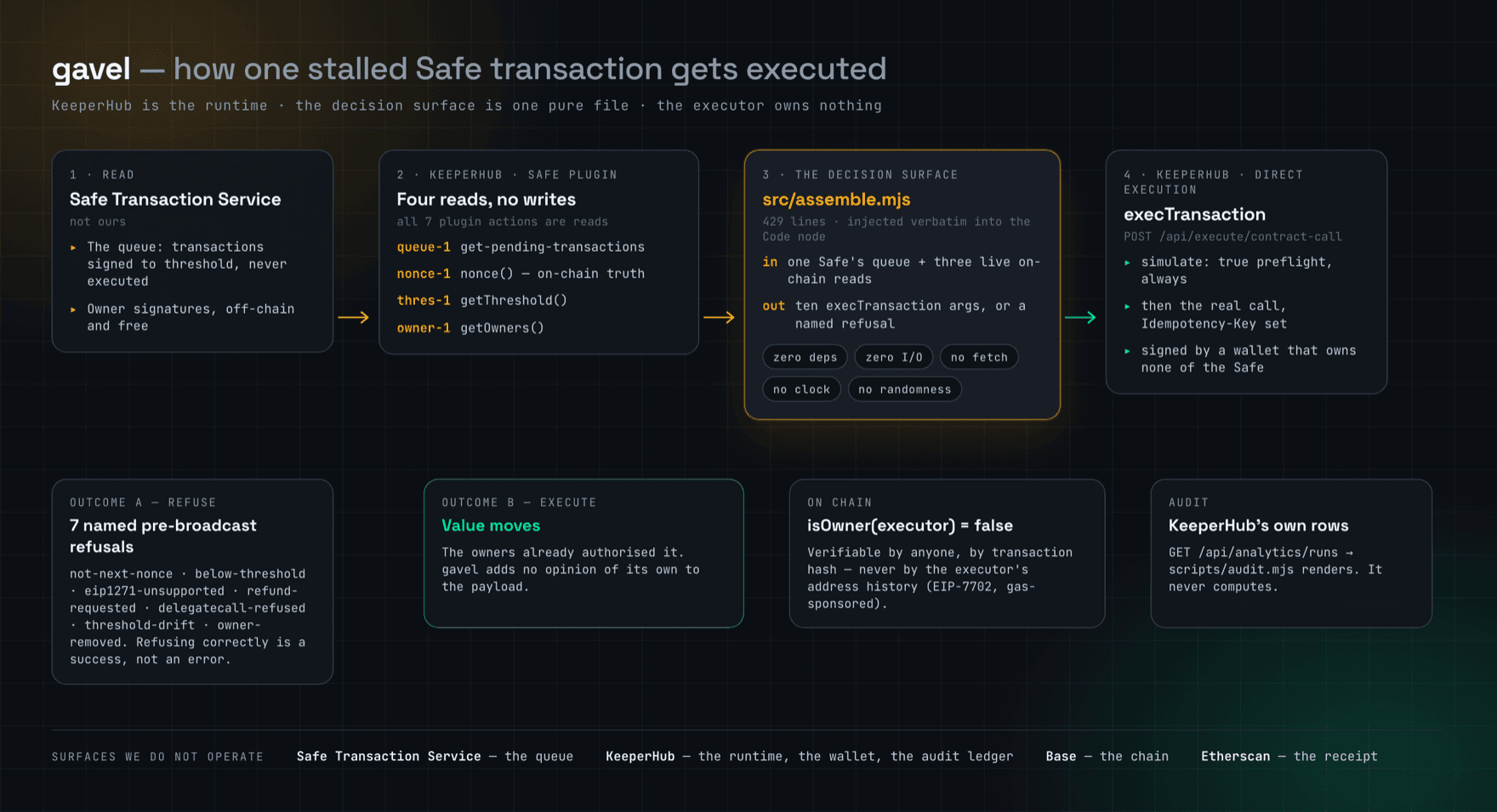The height and width of the screenshot is (812, 1497).
Task: Click 'OUTCOME A — REFUSE' label
Action: 143,503
